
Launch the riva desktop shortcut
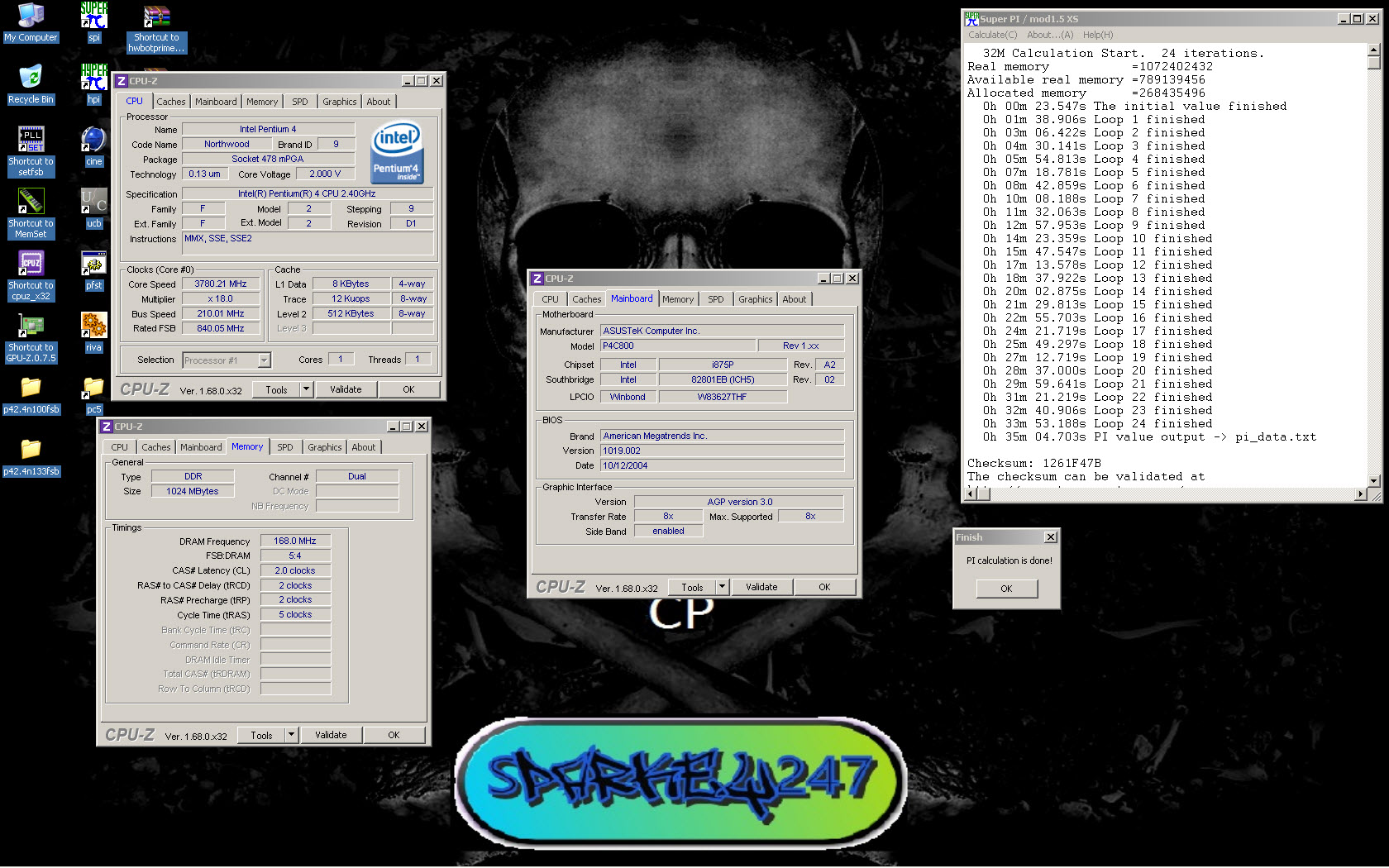pos(93,332)
